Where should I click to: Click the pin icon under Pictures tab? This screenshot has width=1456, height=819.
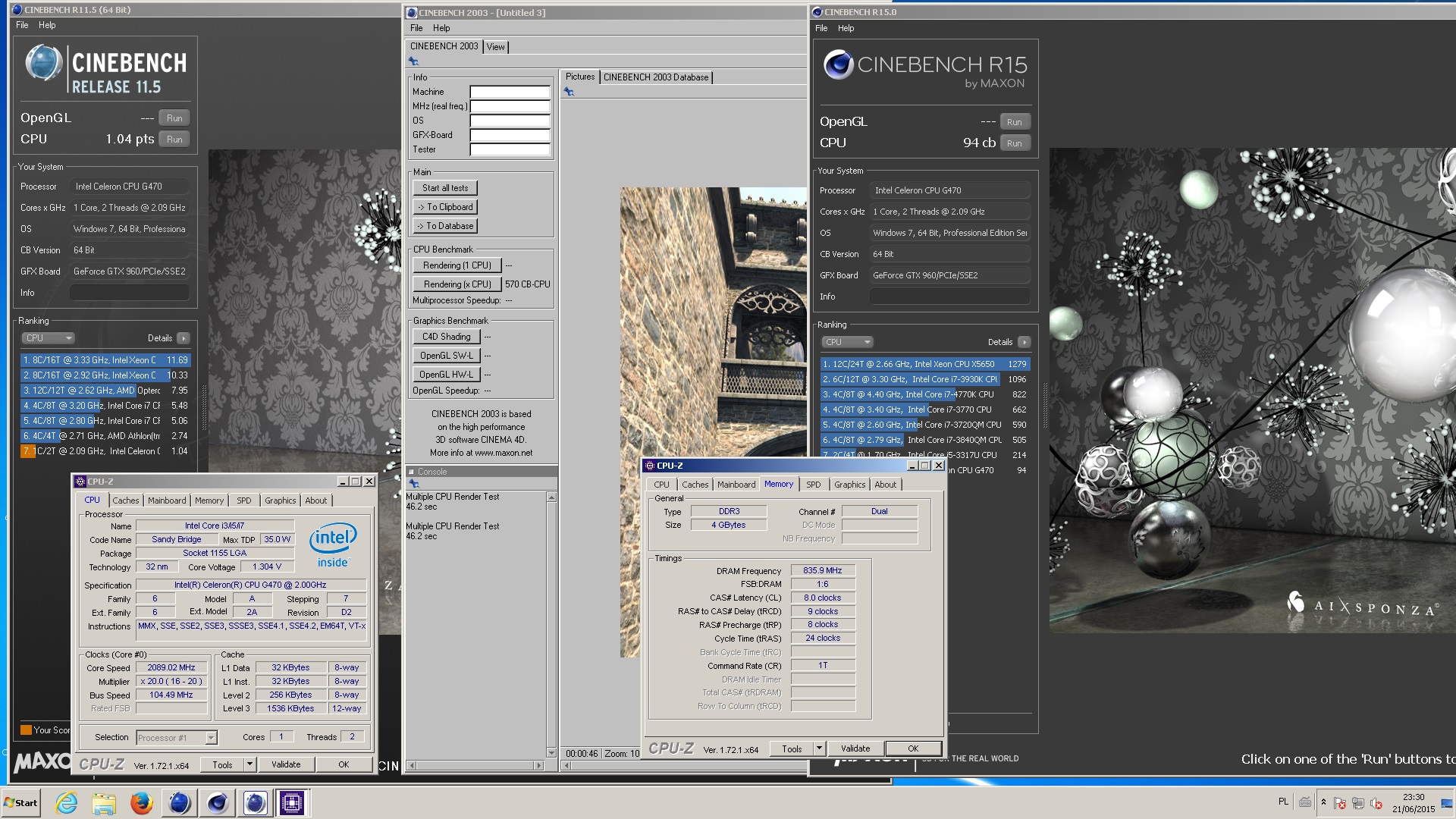[x=569, y=92]
